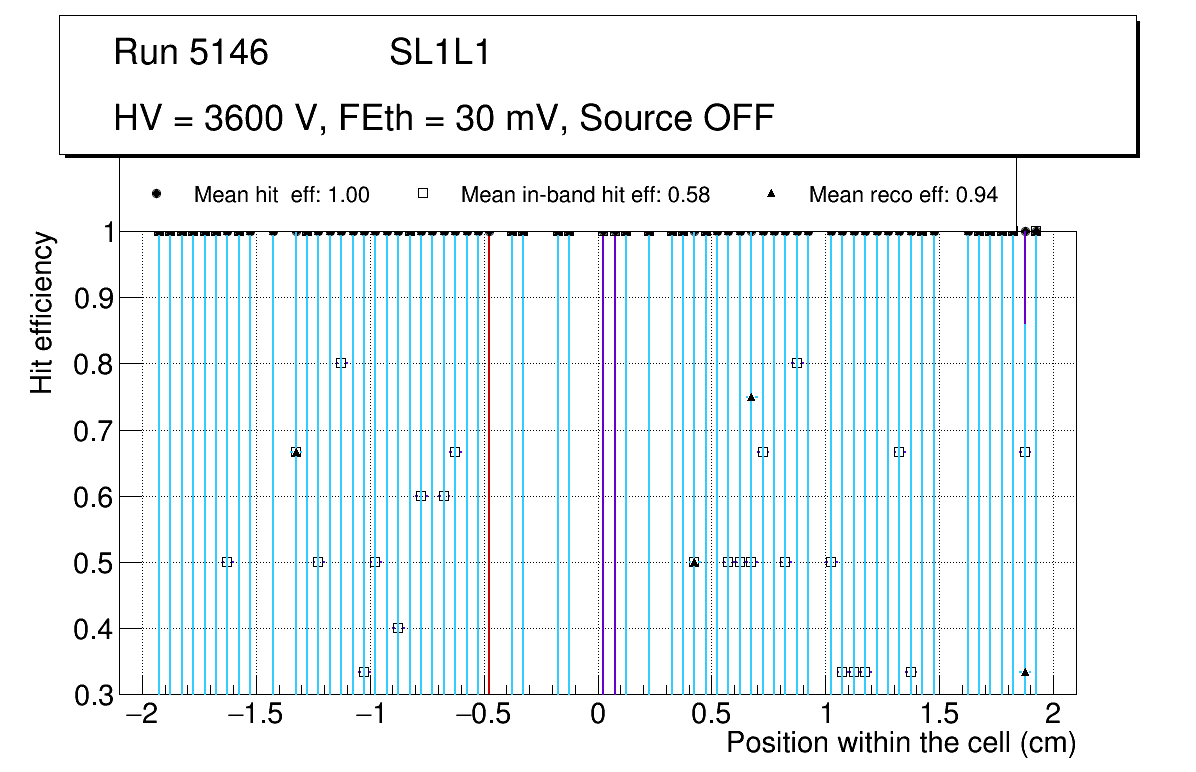This screenshot has height=772, width=1196.
Task: Select the open square at 0.4 efficiency
Action: 398,628
